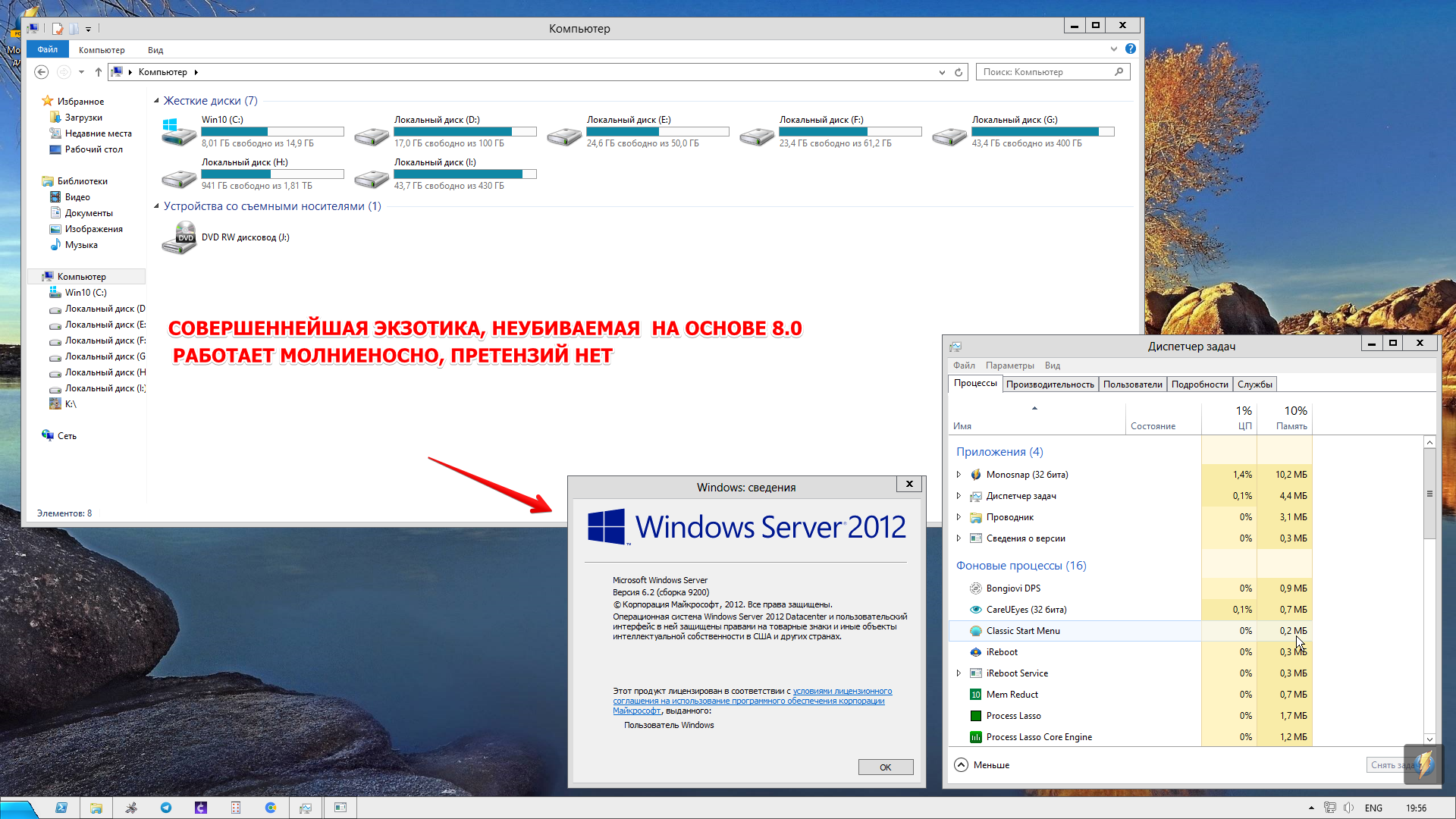The image size is (1456, 819).
Task: Click the volume speaker tray icon
Action: [1348, 808]
